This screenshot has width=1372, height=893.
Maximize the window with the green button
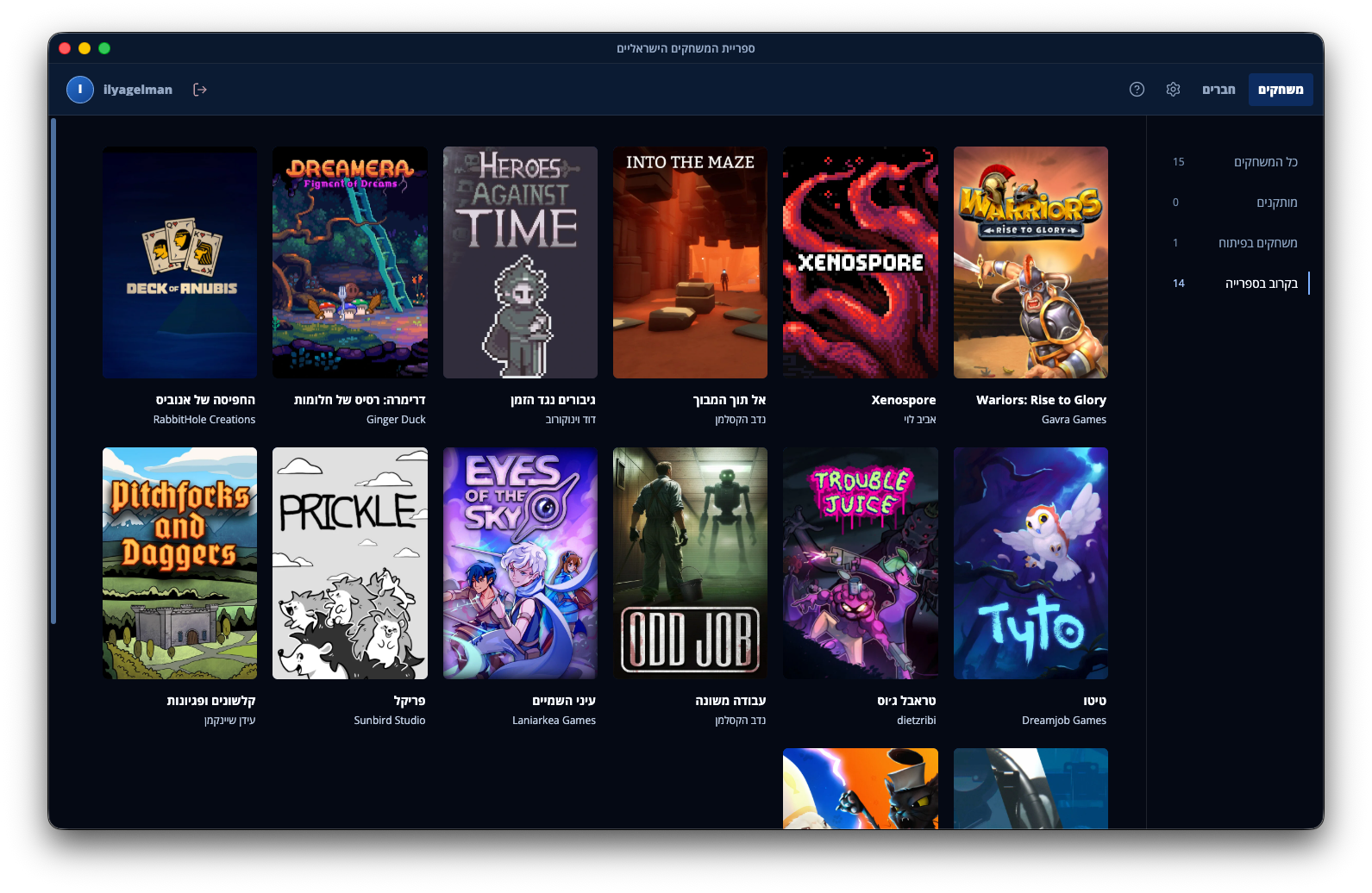click(104, 48)
